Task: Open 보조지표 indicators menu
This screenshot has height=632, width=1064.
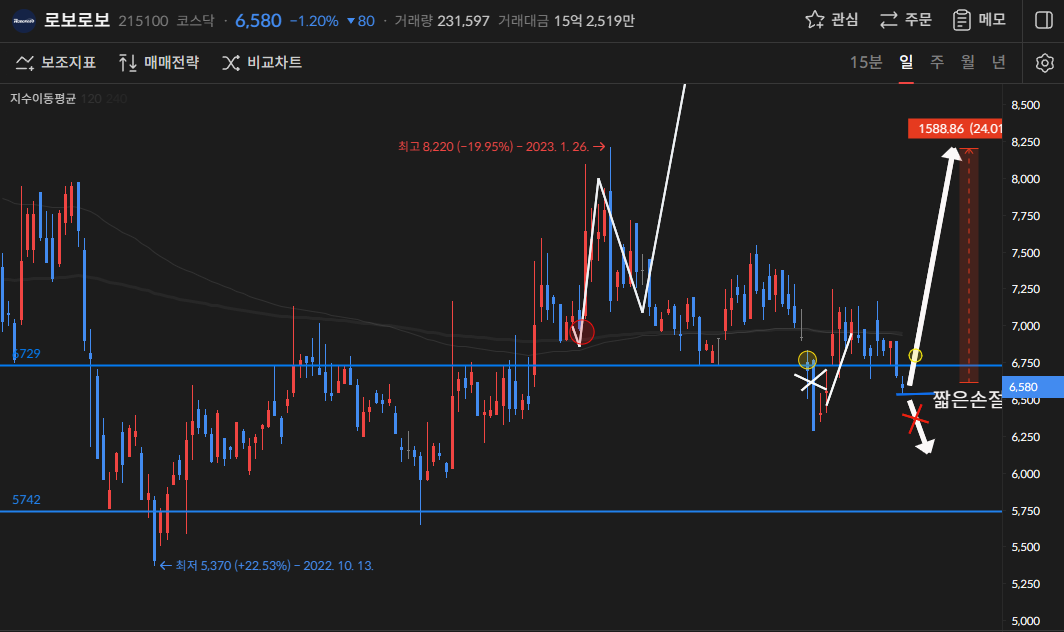Action: click(56, 63)
